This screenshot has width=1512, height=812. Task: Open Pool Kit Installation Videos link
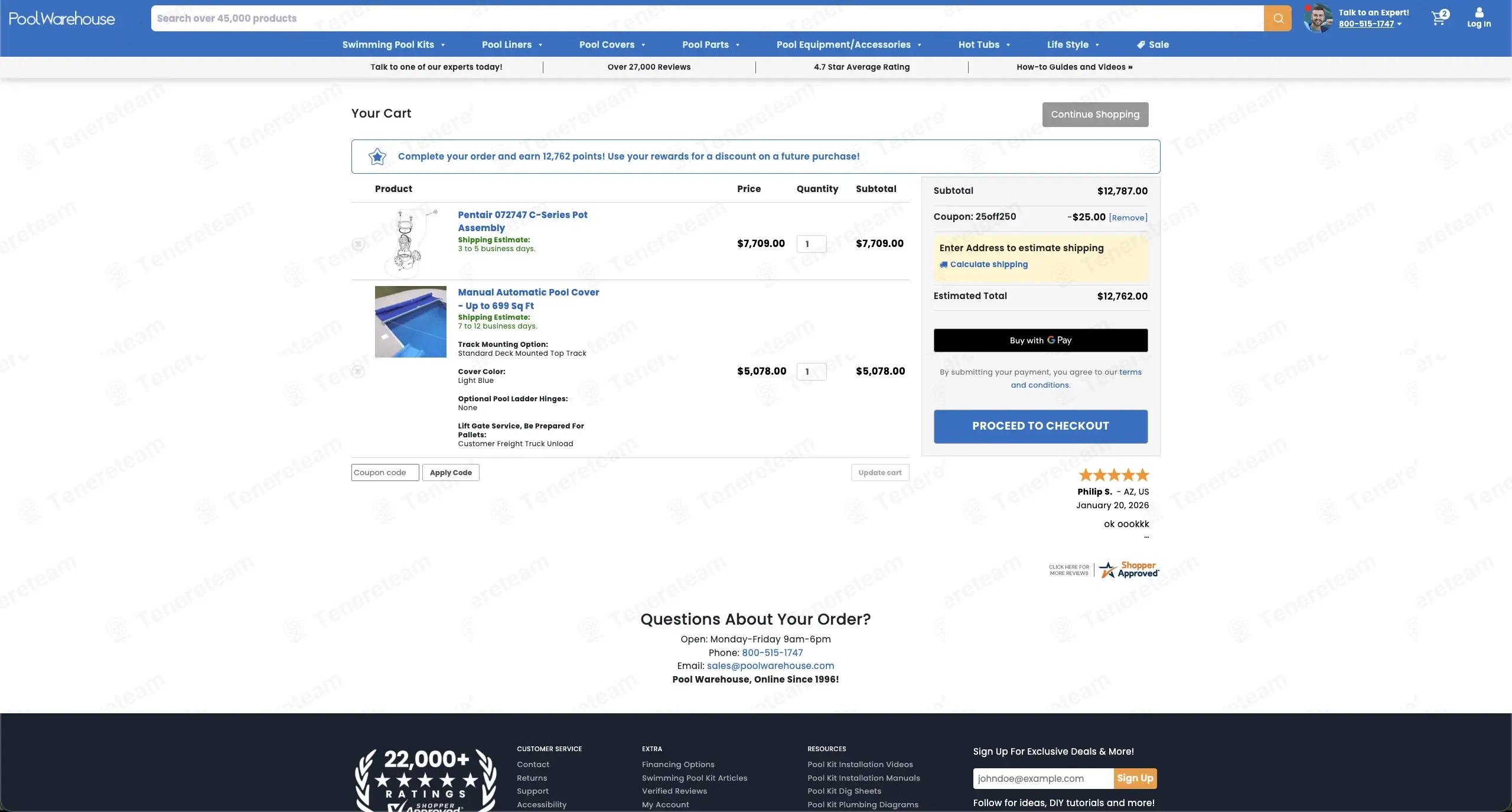click(860, 765)
